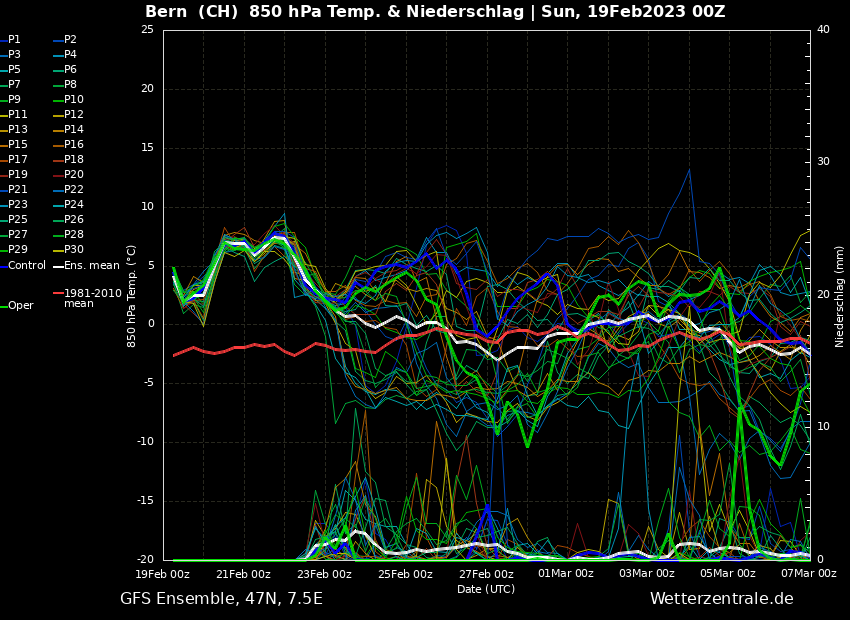Click the Date (UTC) axis title
This screenshot has height=620, width=850.
click(486, 589)
